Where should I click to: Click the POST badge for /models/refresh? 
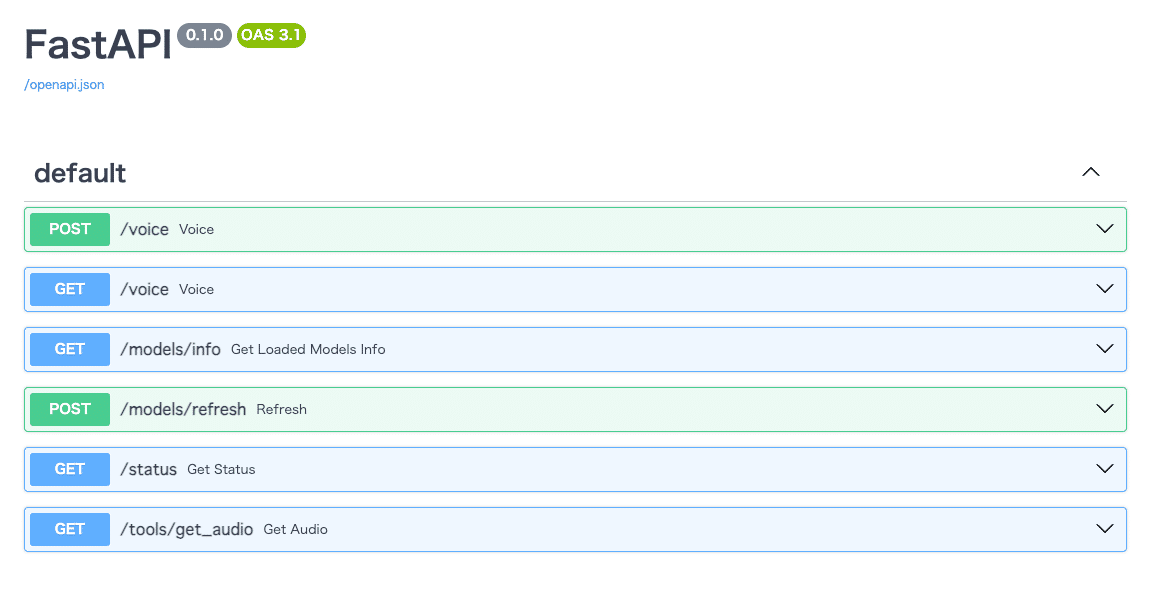[70, 410]
